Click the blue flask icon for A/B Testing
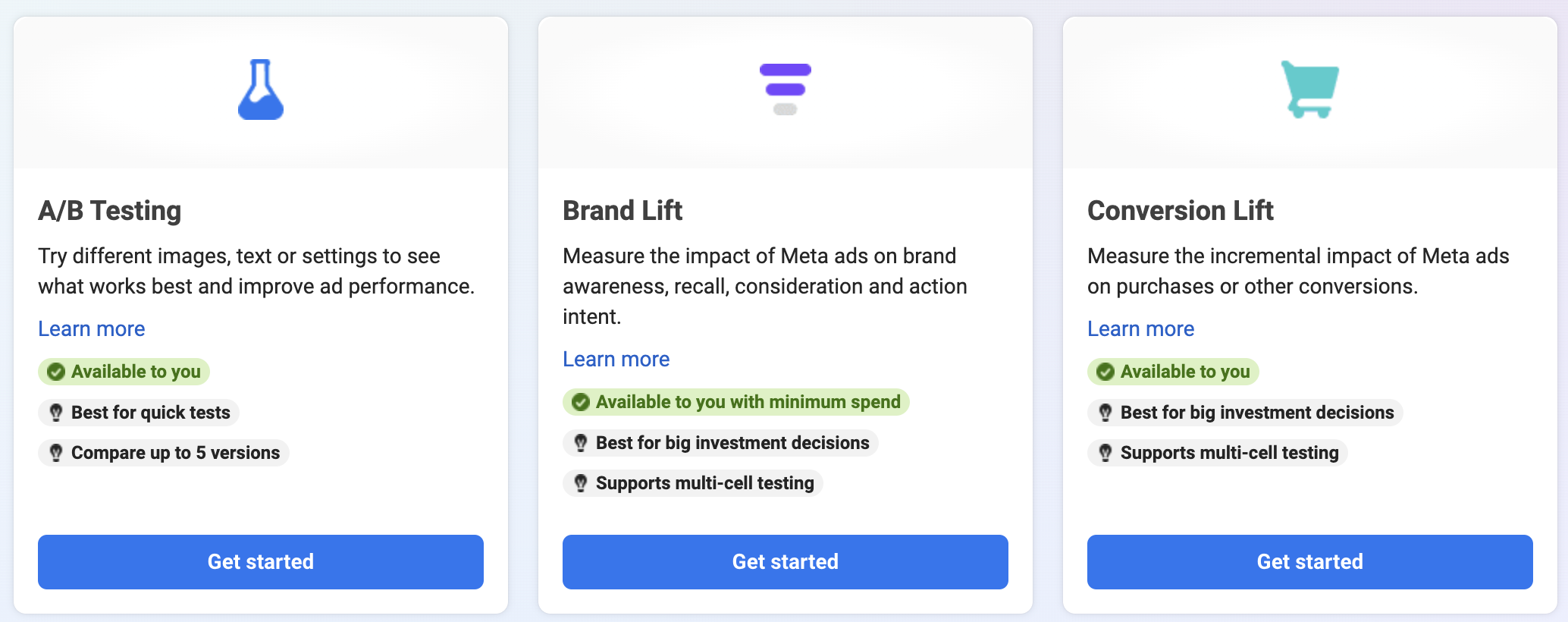Image resolution: width=1568 pixels, height=622 pixels. point(261,90)
